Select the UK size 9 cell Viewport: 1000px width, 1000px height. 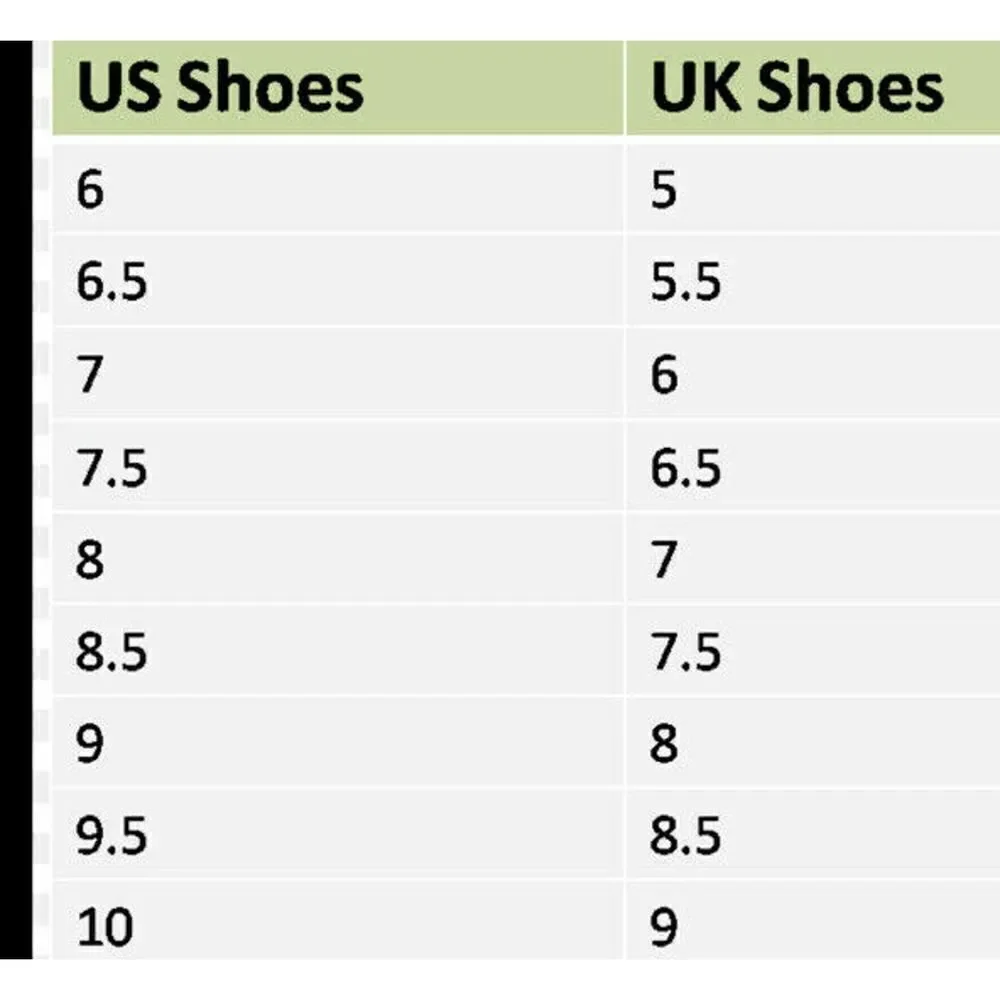tap(813, 921)
